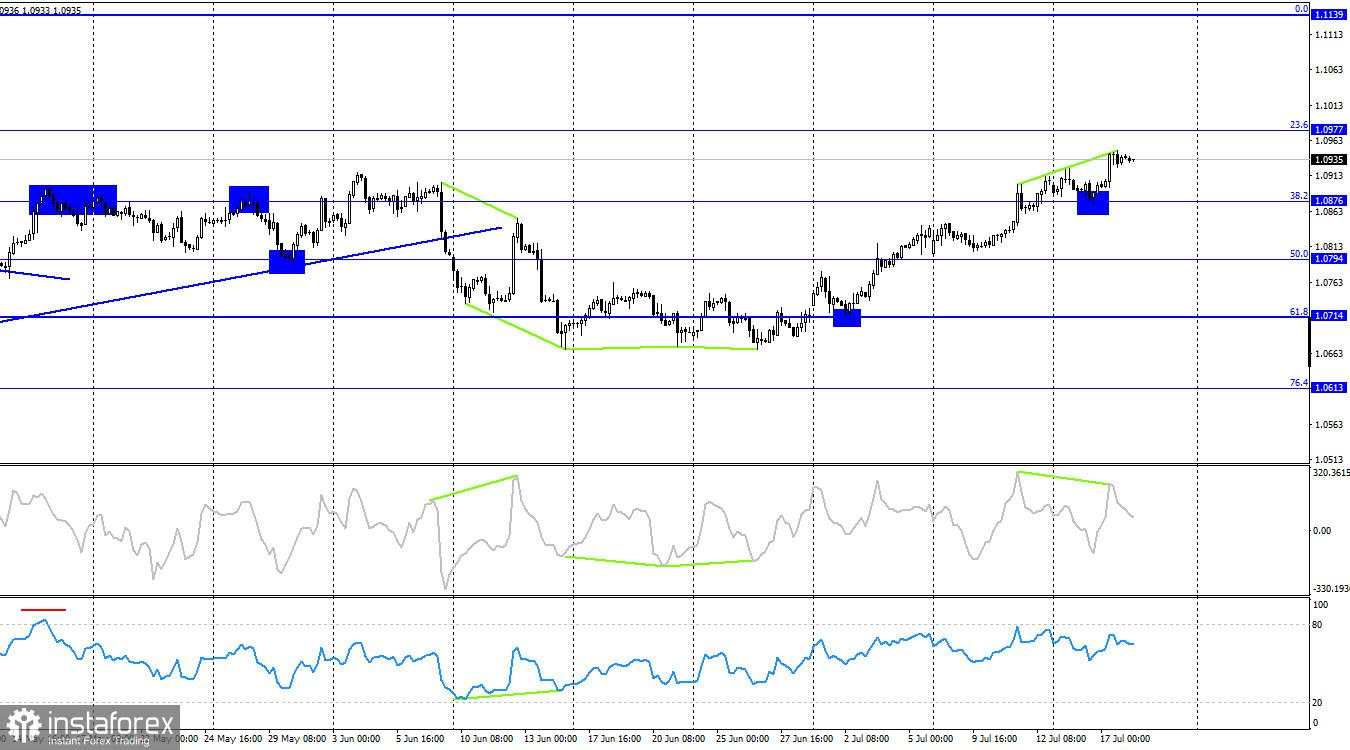The height and width of the screenshot is (750, 1350).
Task: Click the 3 Jun 00:00 time label
Action: tap(358, 739)
